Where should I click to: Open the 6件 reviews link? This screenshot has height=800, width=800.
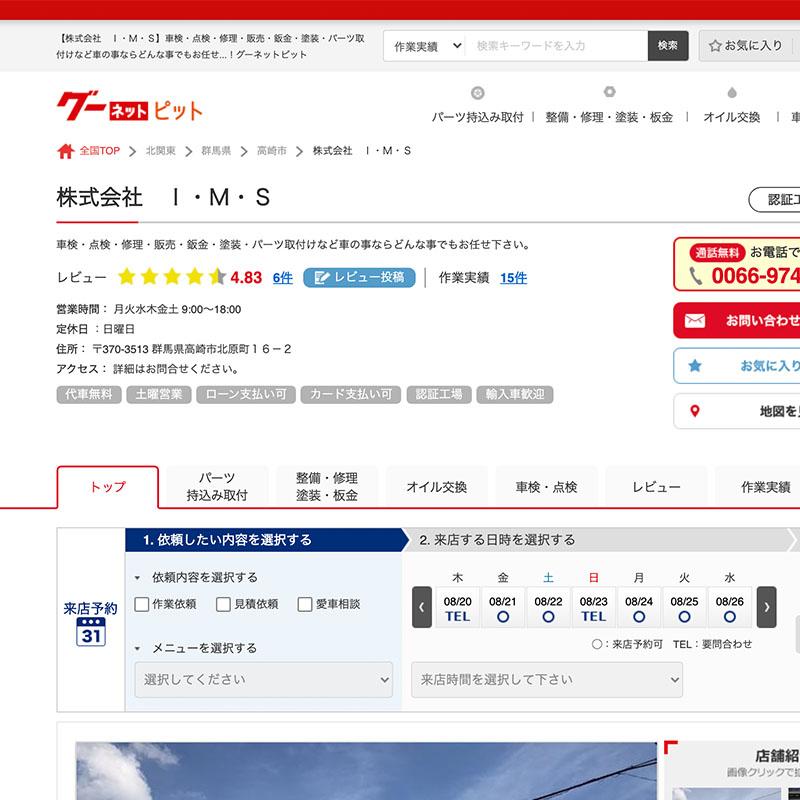(x=283, y=278)
